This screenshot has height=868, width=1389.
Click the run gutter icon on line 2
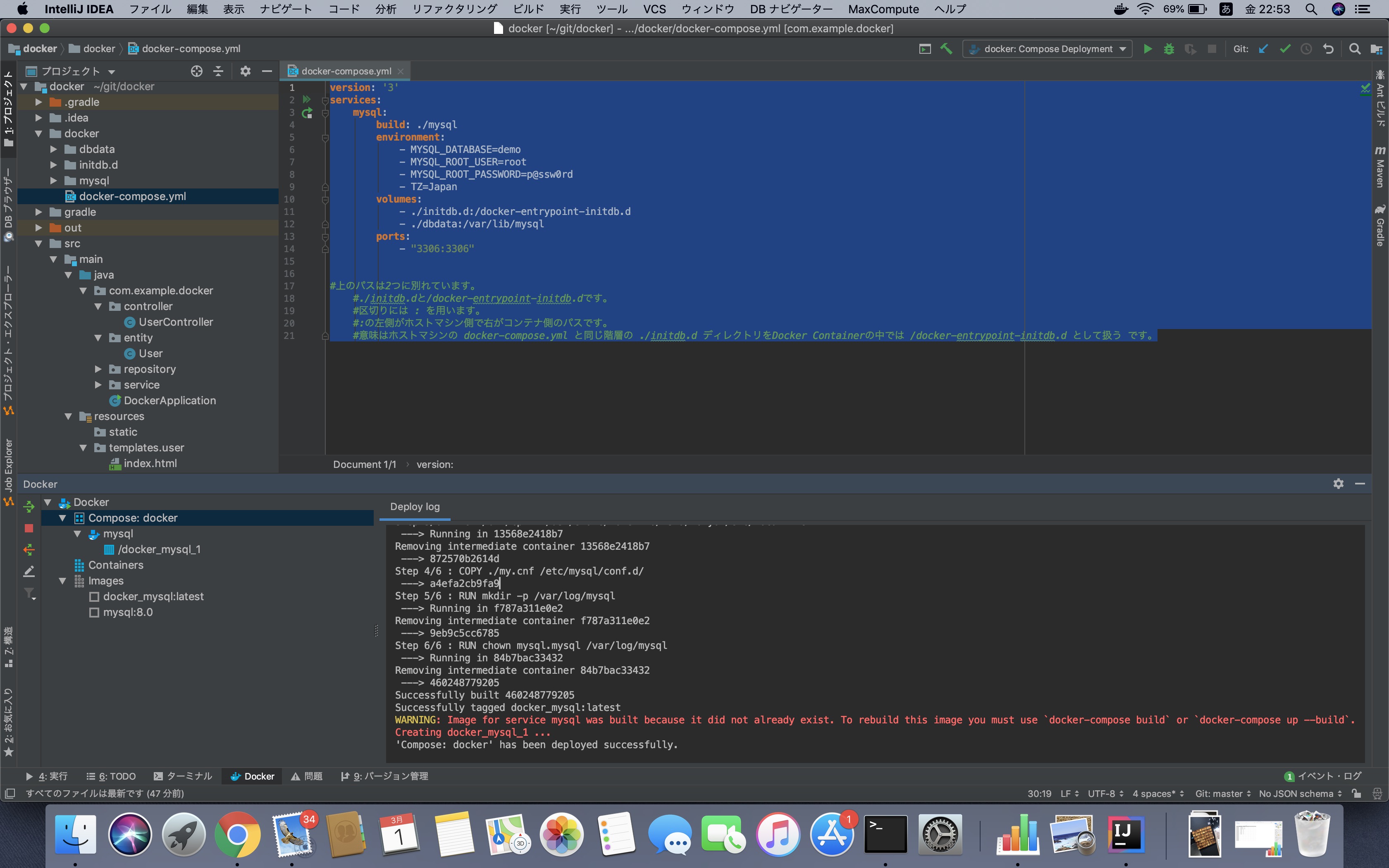(x=306, y=99)
